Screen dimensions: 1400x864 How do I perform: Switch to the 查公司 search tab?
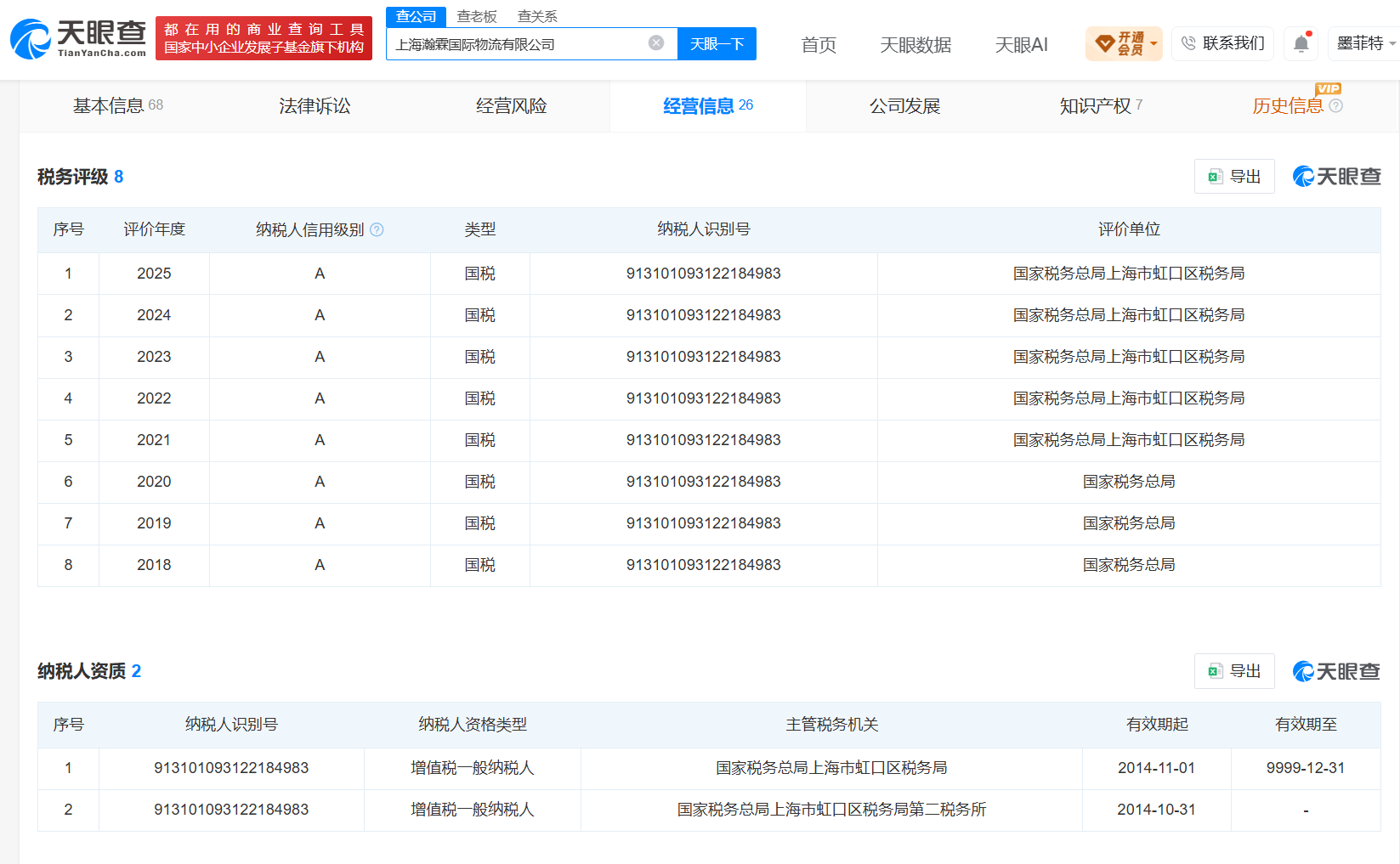pyautogui.click(x=416, y=16)
